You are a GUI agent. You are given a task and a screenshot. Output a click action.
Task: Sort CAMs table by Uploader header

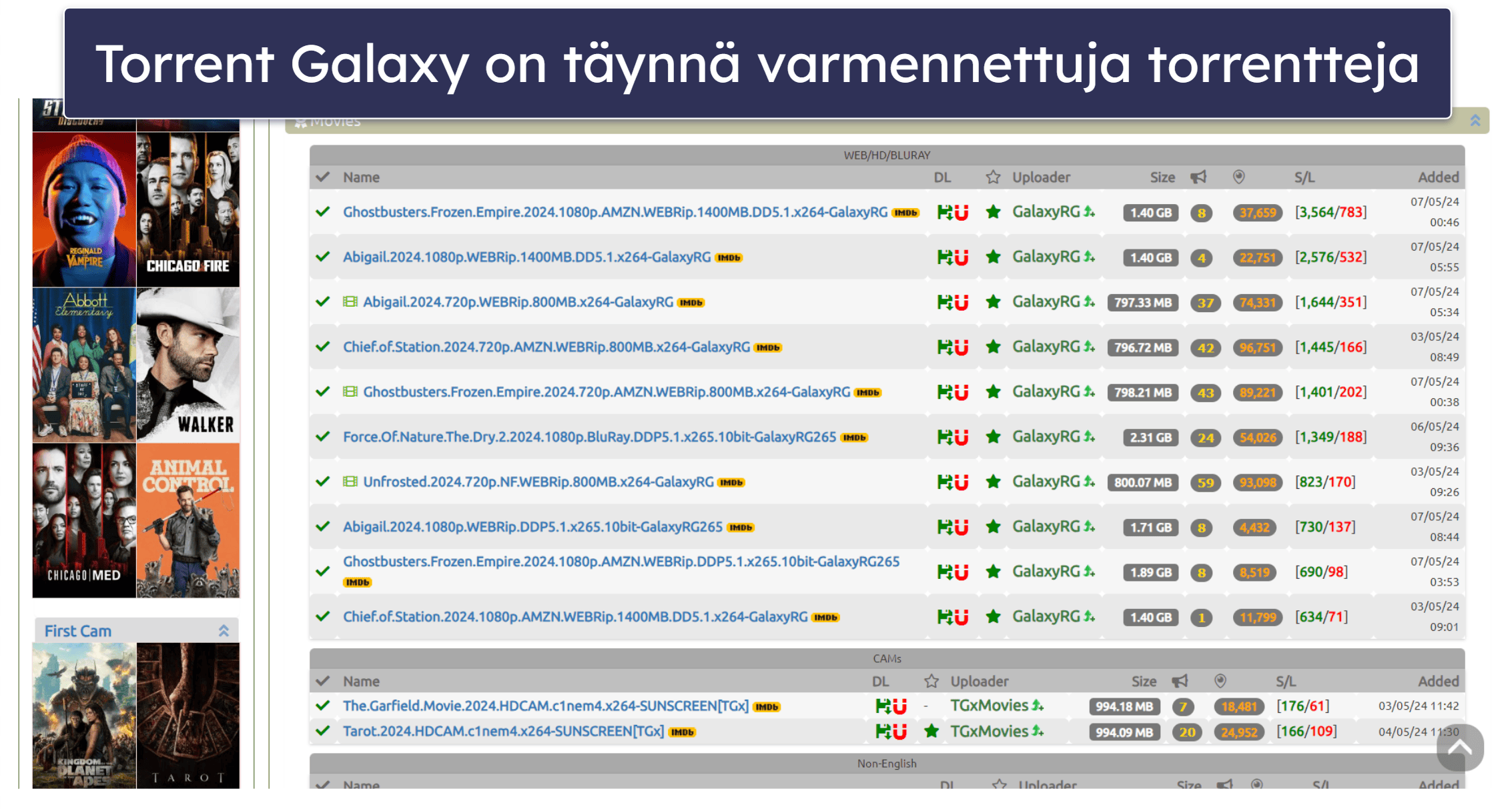(980, 682)
